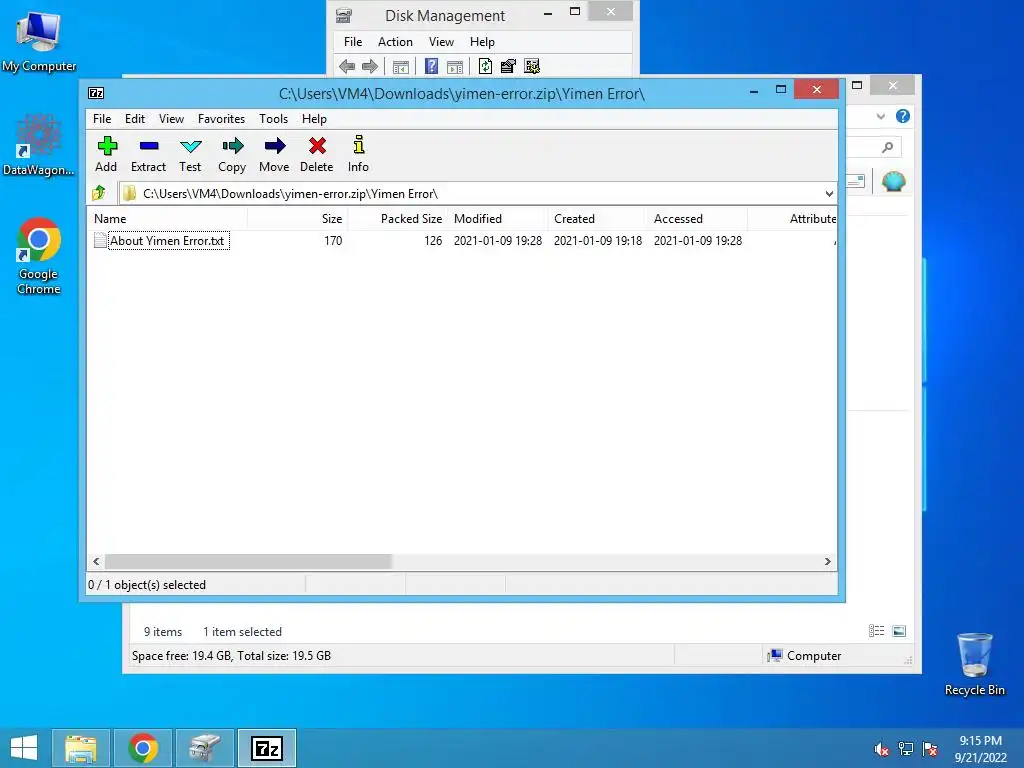Click Disk Management refresh icon

[x=485, y=66]
